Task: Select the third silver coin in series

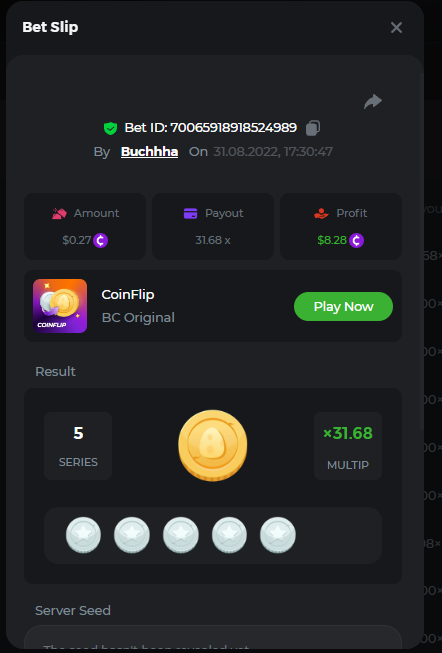Action: (181, 535)
